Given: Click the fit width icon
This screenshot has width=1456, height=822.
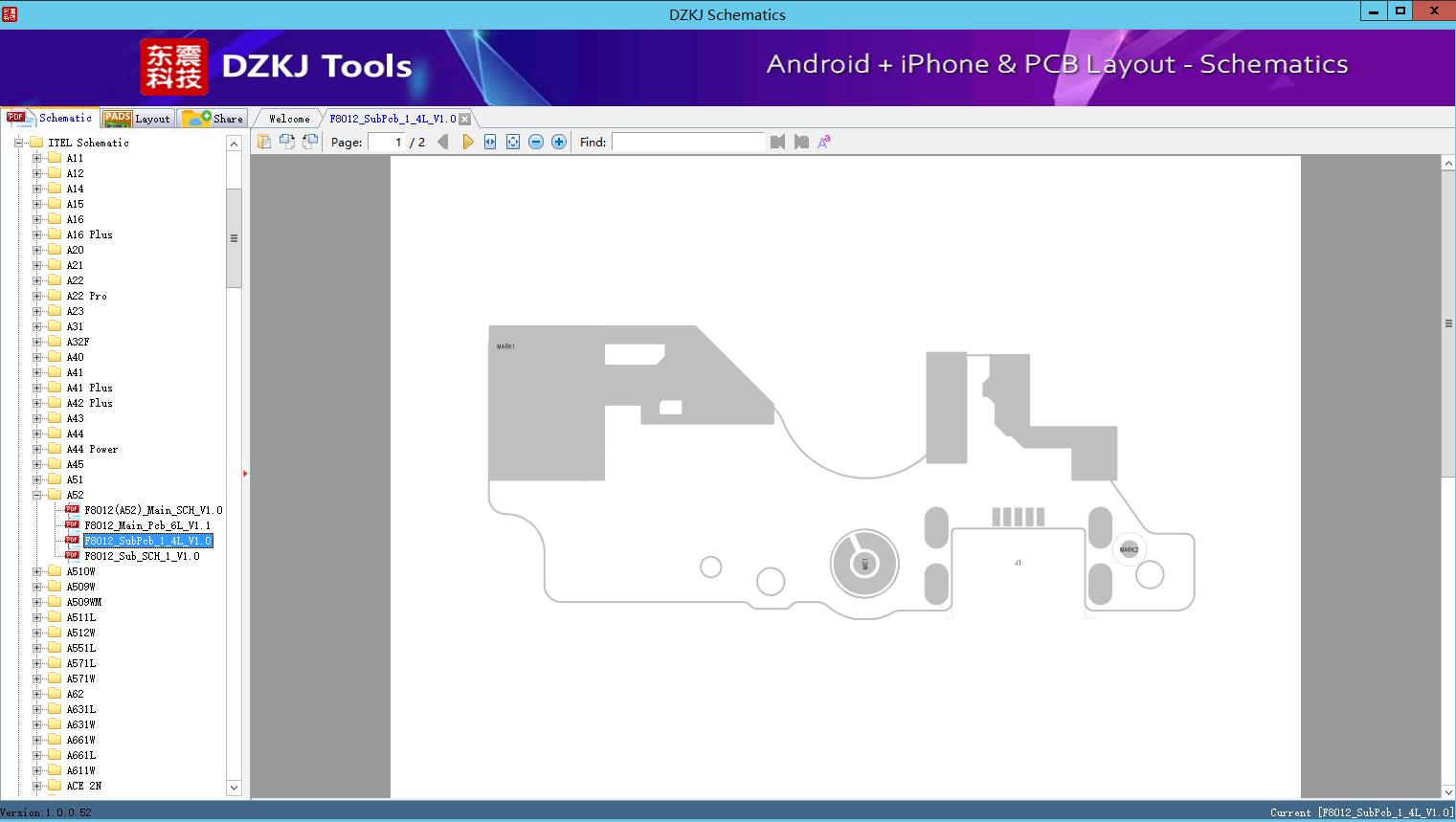Looking at the screenshot, I should coord(490,142).
